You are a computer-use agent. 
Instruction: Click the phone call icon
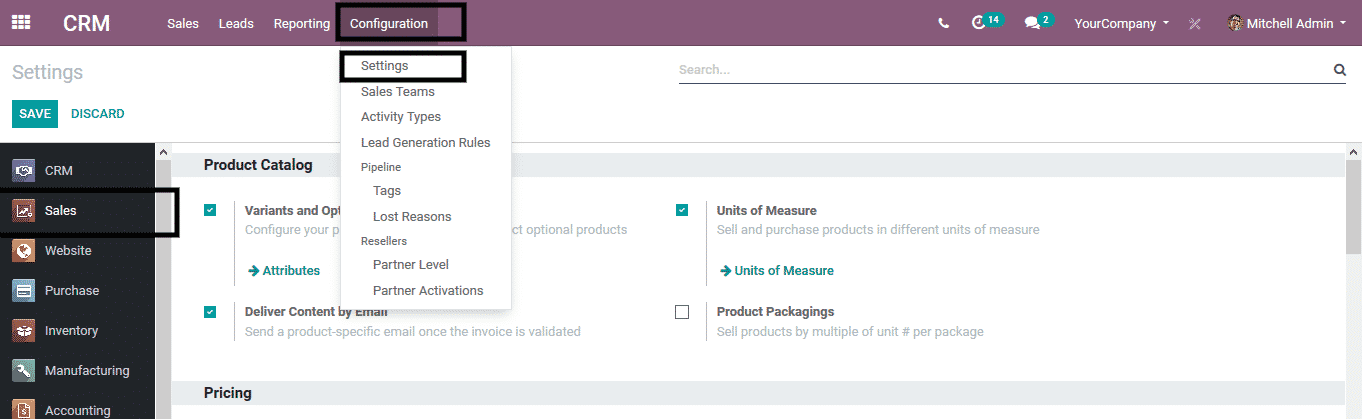point(943,23)
